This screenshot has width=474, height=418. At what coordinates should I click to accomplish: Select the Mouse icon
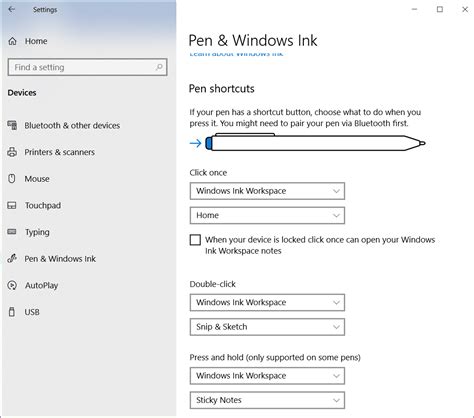coord(12,179)
